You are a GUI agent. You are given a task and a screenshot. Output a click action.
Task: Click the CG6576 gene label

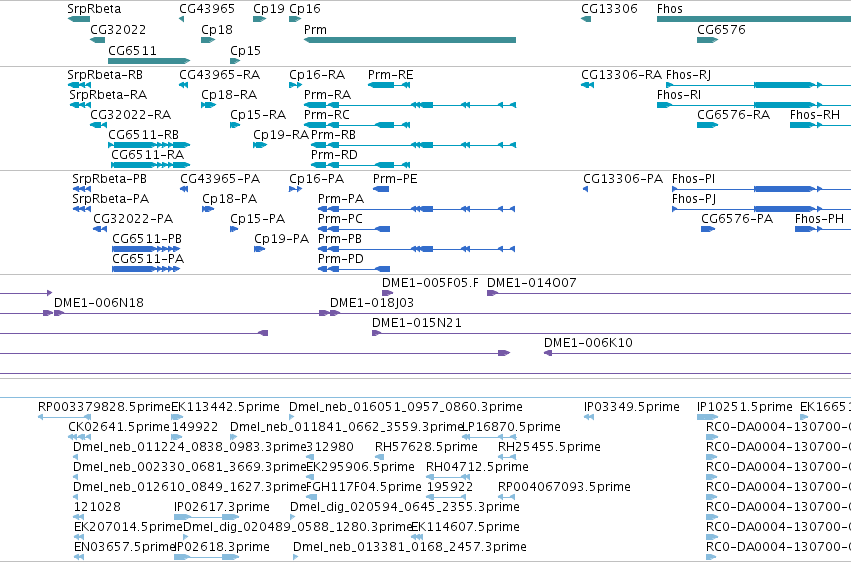721,29
